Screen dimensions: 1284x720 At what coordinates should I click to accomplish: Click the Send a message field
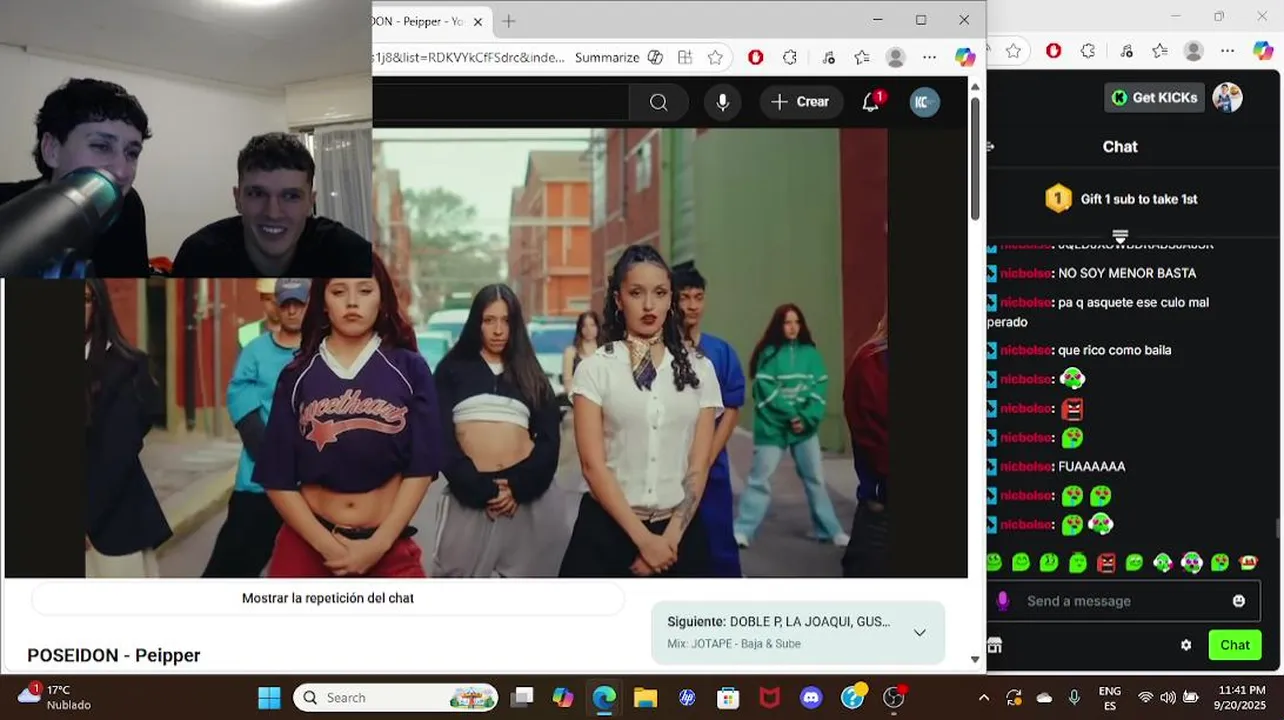[1120, 601]
